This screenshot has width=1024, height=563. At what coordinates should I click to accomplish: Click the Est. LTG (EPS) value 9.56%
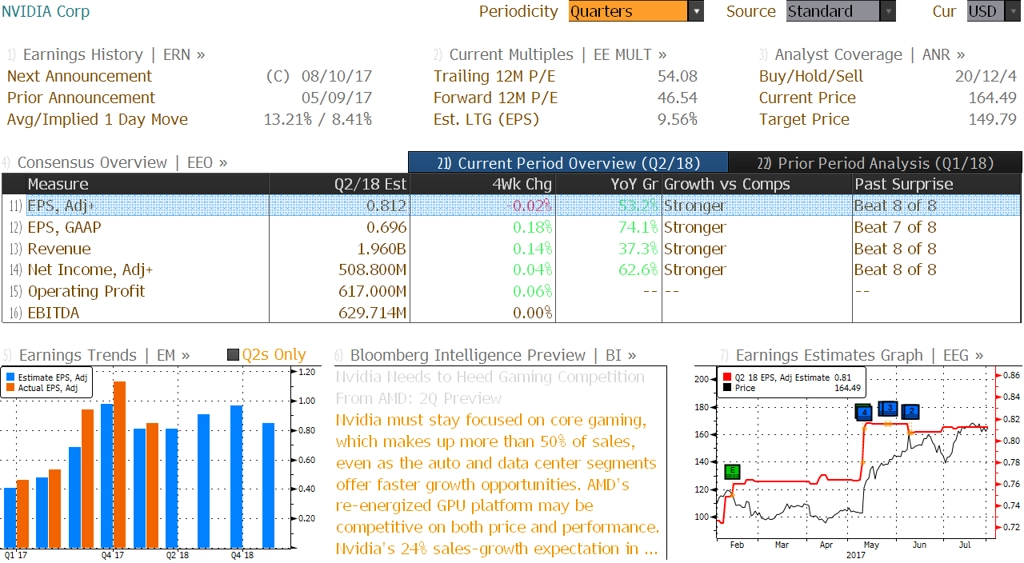[677, 120]
